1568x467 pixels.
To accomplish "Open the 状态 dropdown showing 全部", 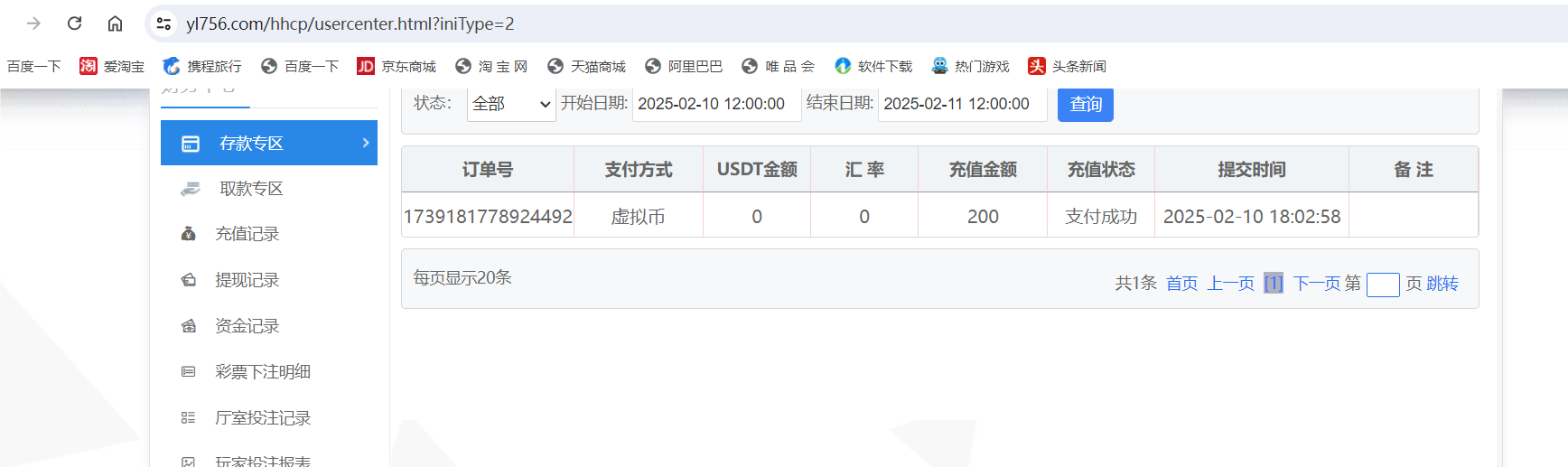I will pos(511,104).
